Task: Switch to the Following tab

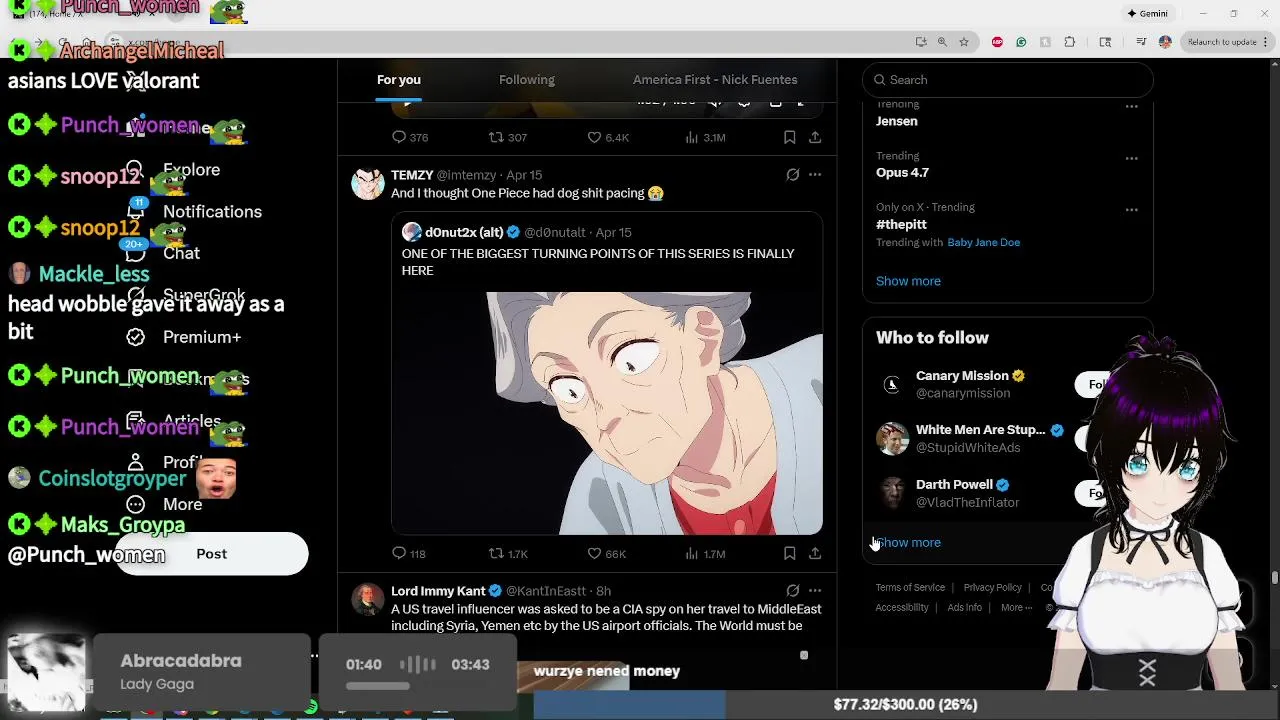Action: (x=527, y=80)
